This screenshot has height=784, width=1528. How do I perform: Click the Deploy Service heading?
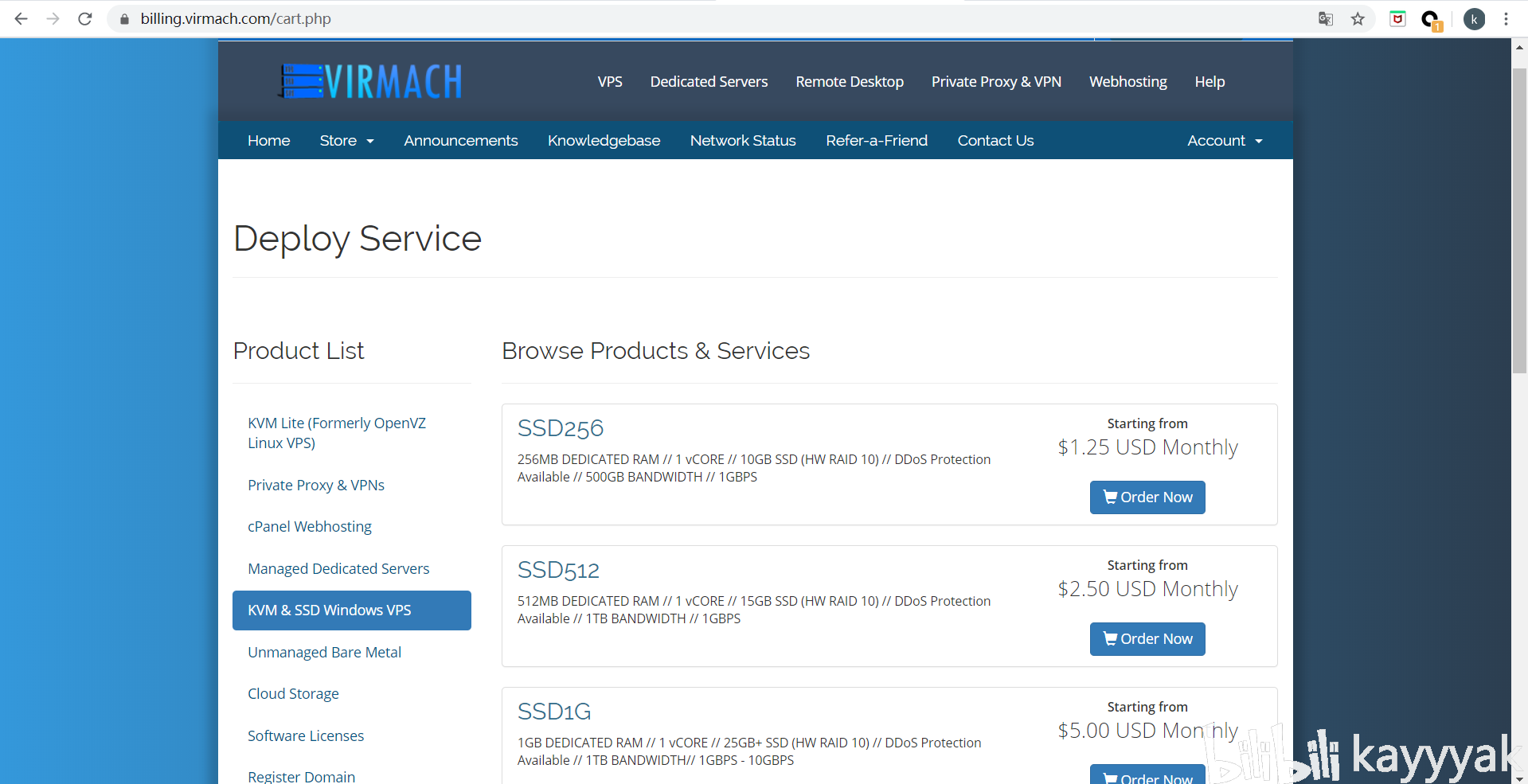click(358, 239)
